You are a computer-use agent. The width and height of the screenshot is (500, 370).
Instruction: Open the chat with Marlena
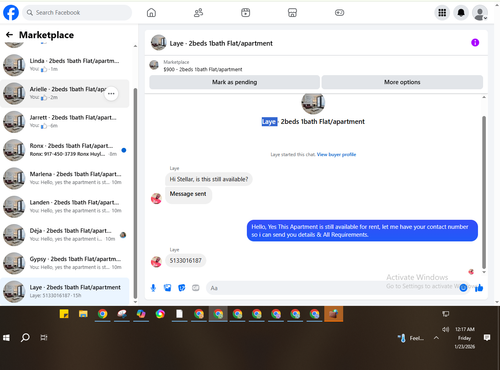pyautogui.click(x=65, y=178)
